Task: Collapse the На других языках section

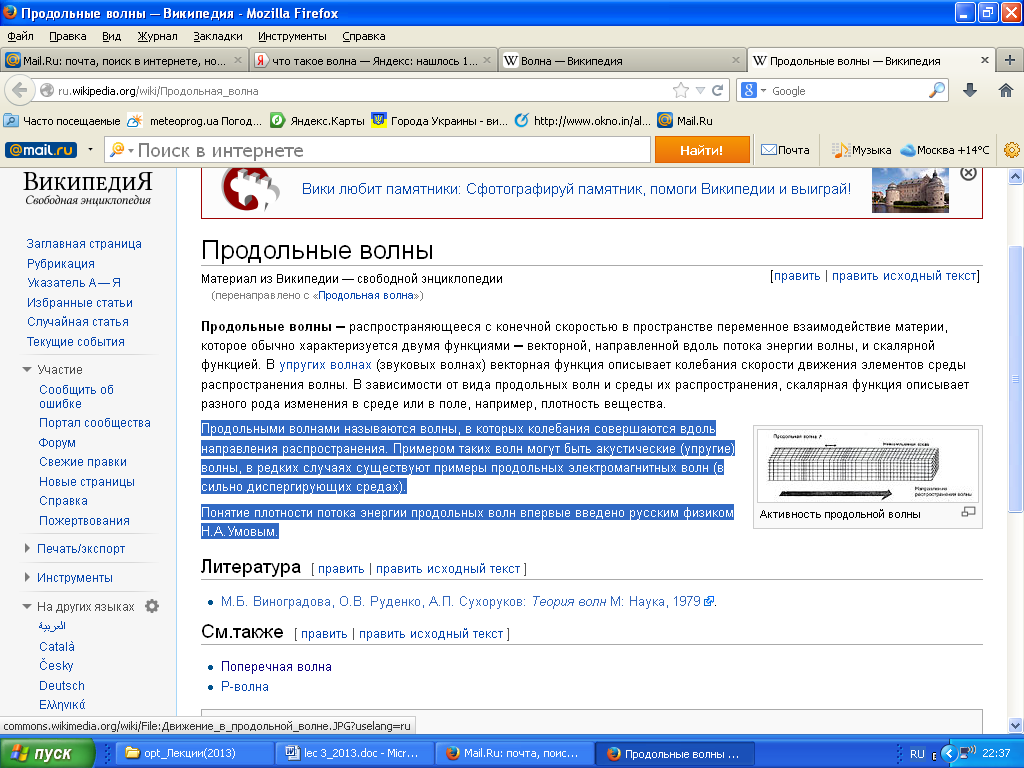Action: tap(27, 606)
